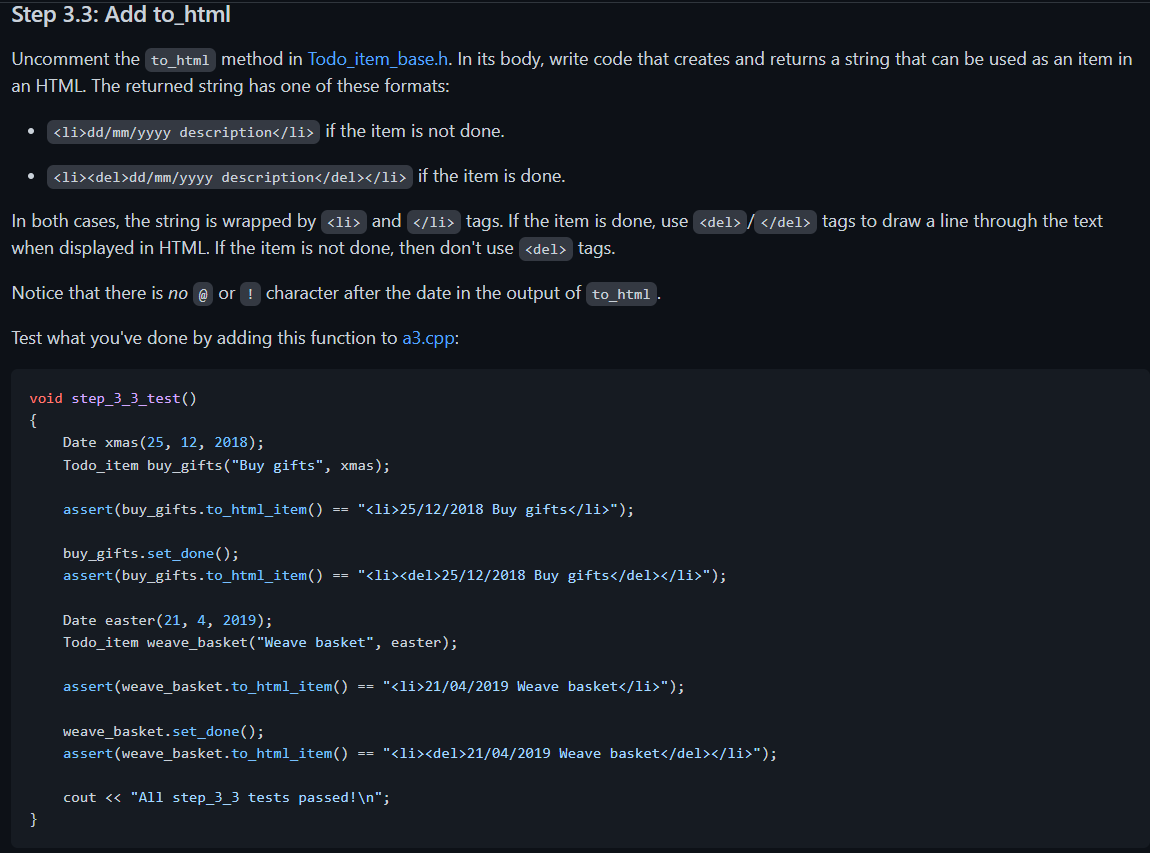1150x853 pixels.
Task: Click the <li><del>dd/mm/yyyy description</del></li> code snippet
Action: click(229, 177)
